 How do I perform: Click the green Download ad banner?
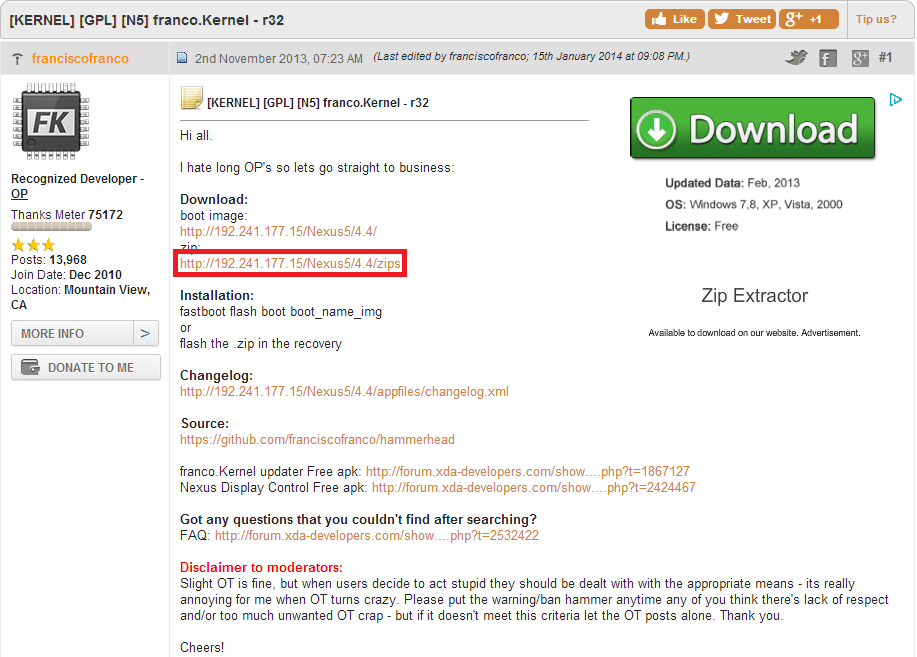752,128
